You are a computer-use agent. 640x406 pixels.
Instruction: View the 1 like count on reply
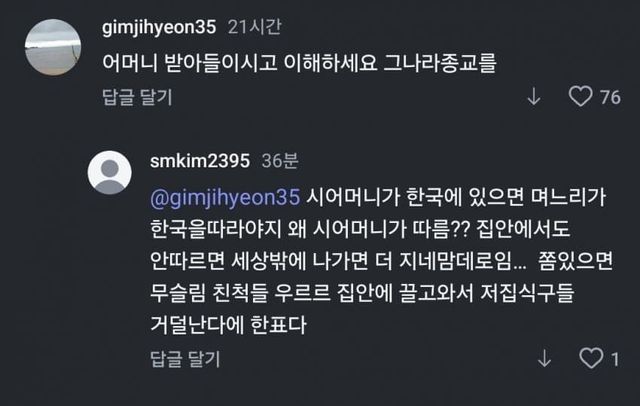[x=615, y=359]
